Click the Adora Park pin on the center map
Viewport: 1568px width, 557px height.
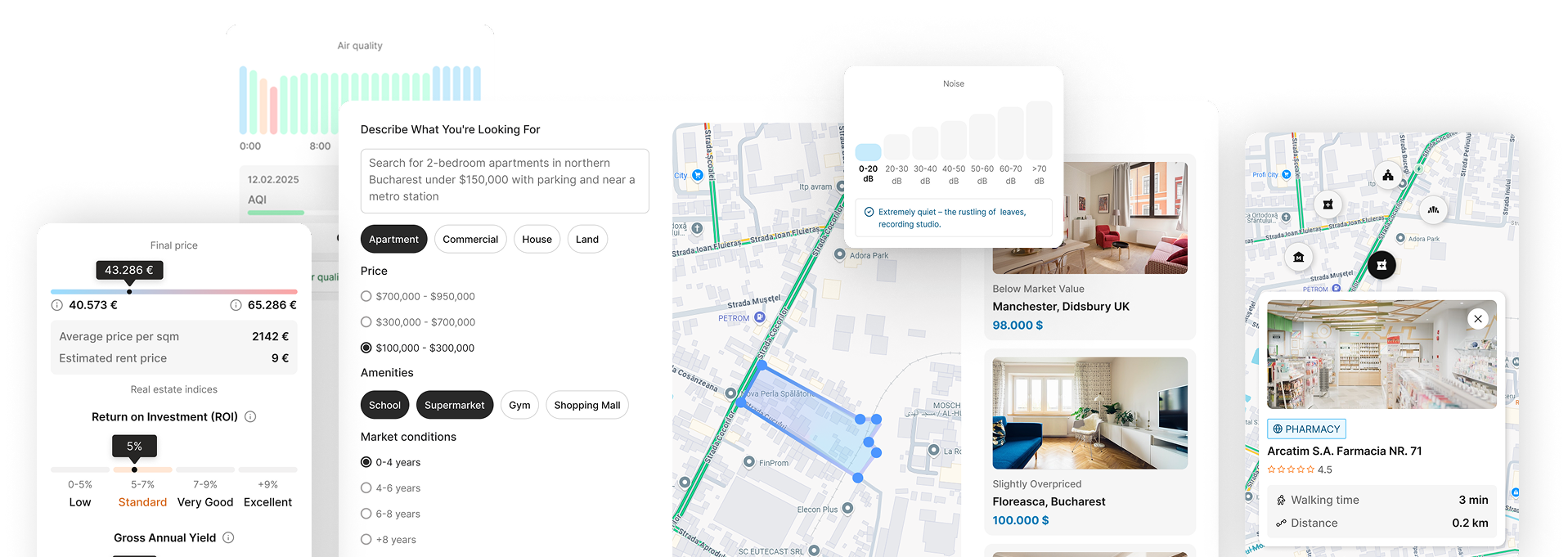pyautogui.click(x=839, y=254)
